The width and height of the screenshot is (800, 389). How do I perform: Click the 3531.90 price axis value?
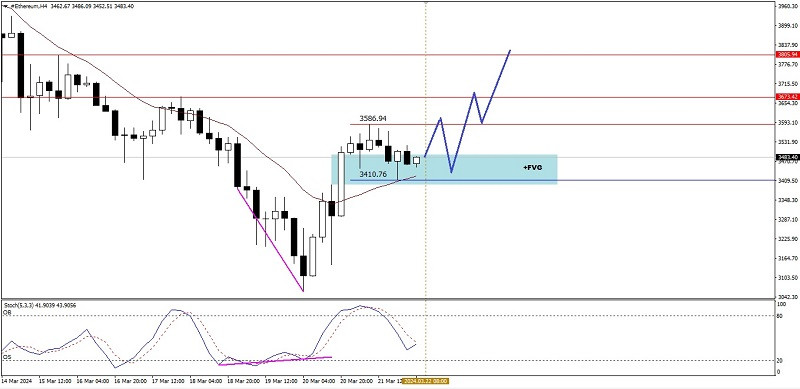point(788,142)
